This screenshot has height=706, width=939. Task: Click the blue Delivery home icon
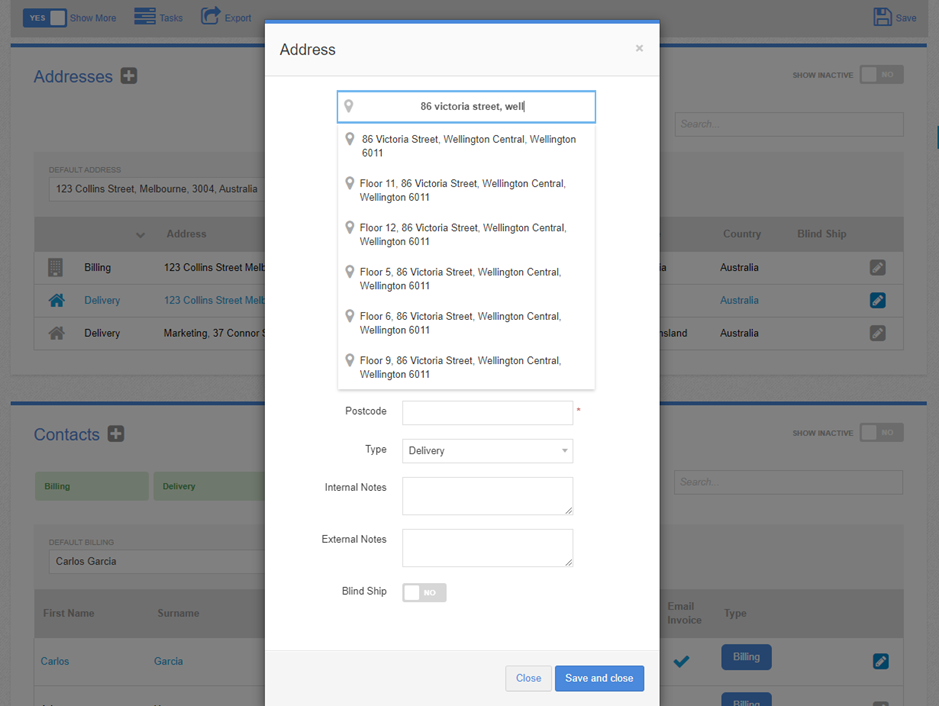pos(56,300)
